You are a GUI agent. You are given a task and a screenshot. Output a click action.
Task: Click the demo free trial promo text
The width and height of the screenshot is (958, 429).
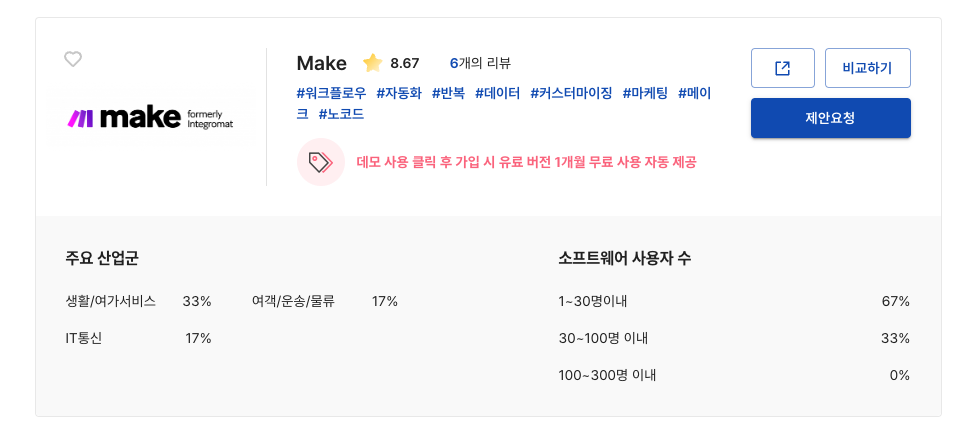[x=526, y=162]
